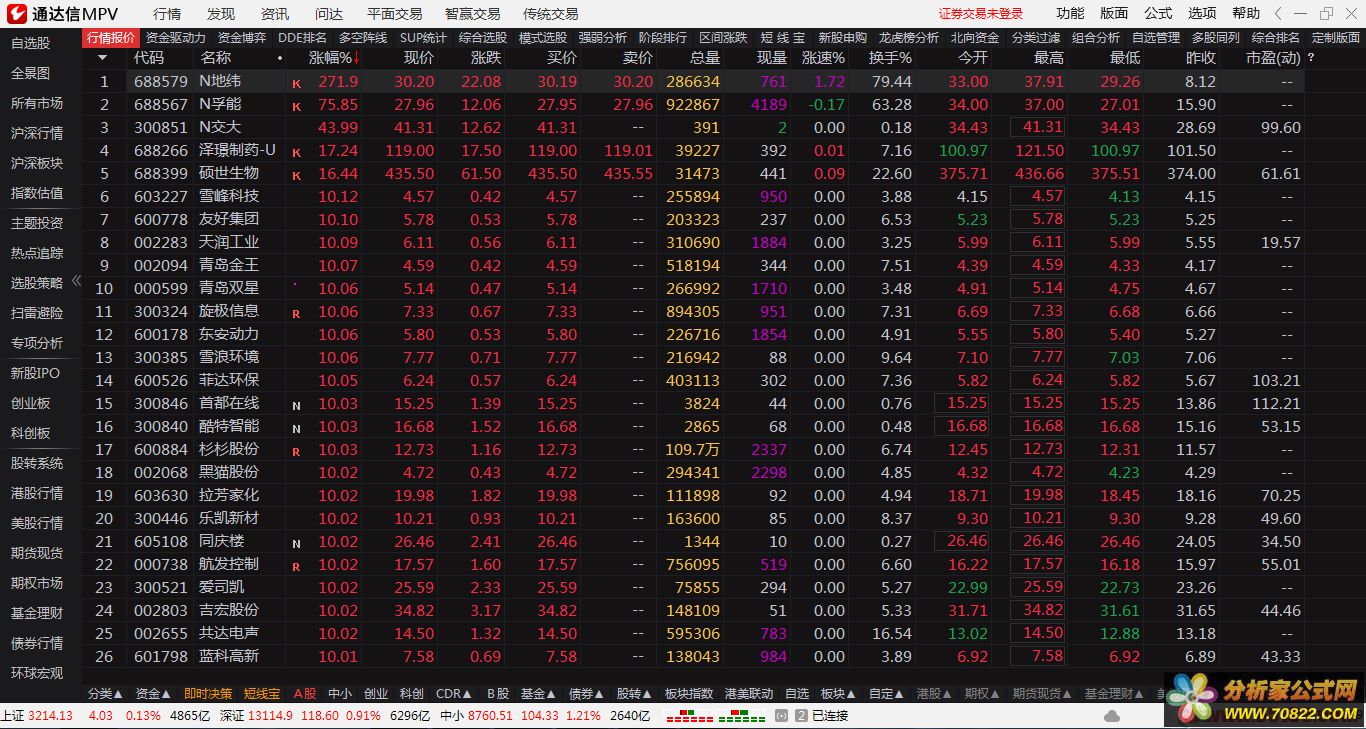Open the question mark help in column header
Image resolution: width=1366 pixels, height=729 pixels.
[x=1311, y=58]
